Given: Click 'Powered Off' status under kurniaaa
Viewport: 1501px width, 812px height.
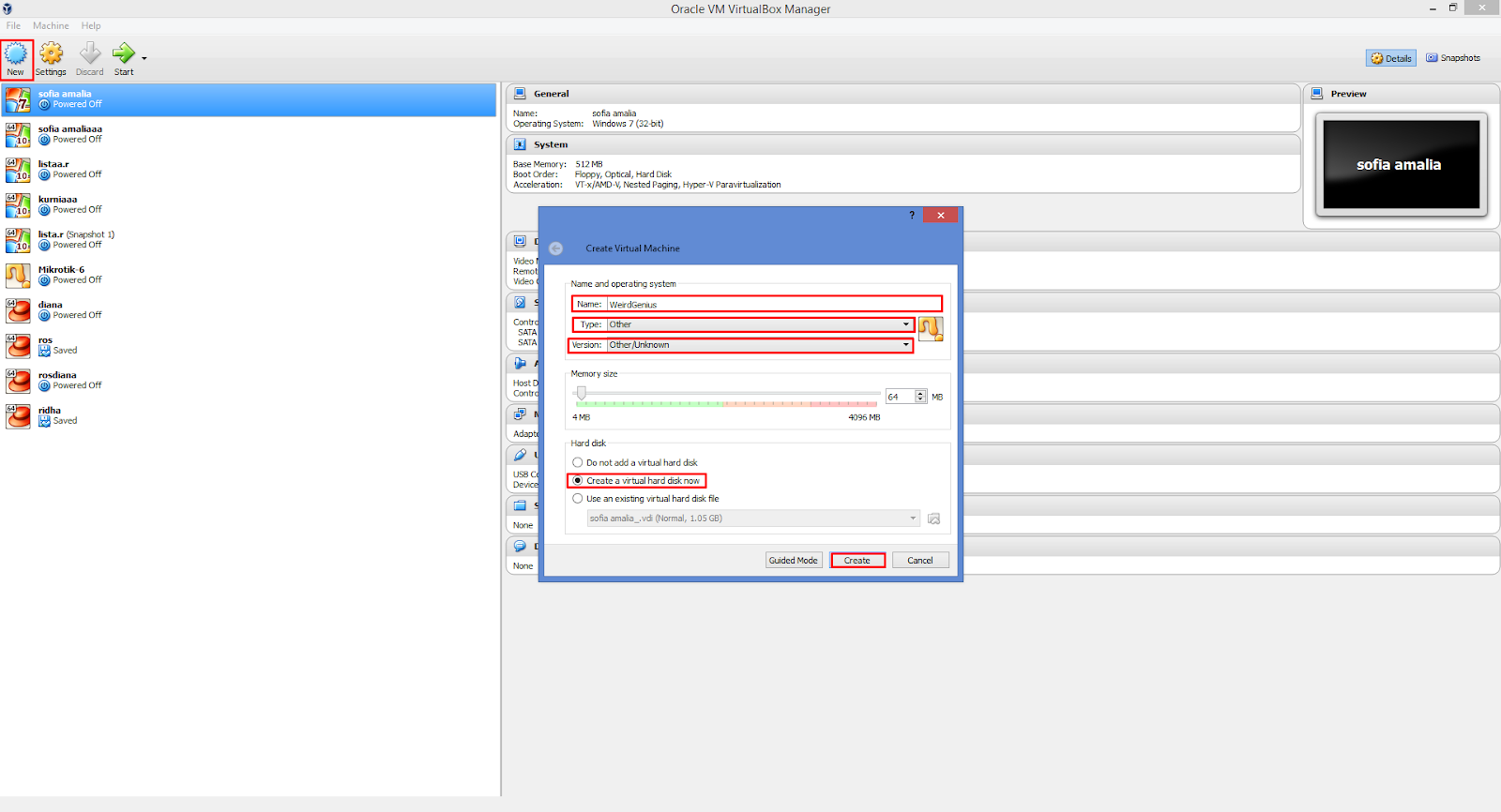Looking at the screenshot, I should click(77, 210).
